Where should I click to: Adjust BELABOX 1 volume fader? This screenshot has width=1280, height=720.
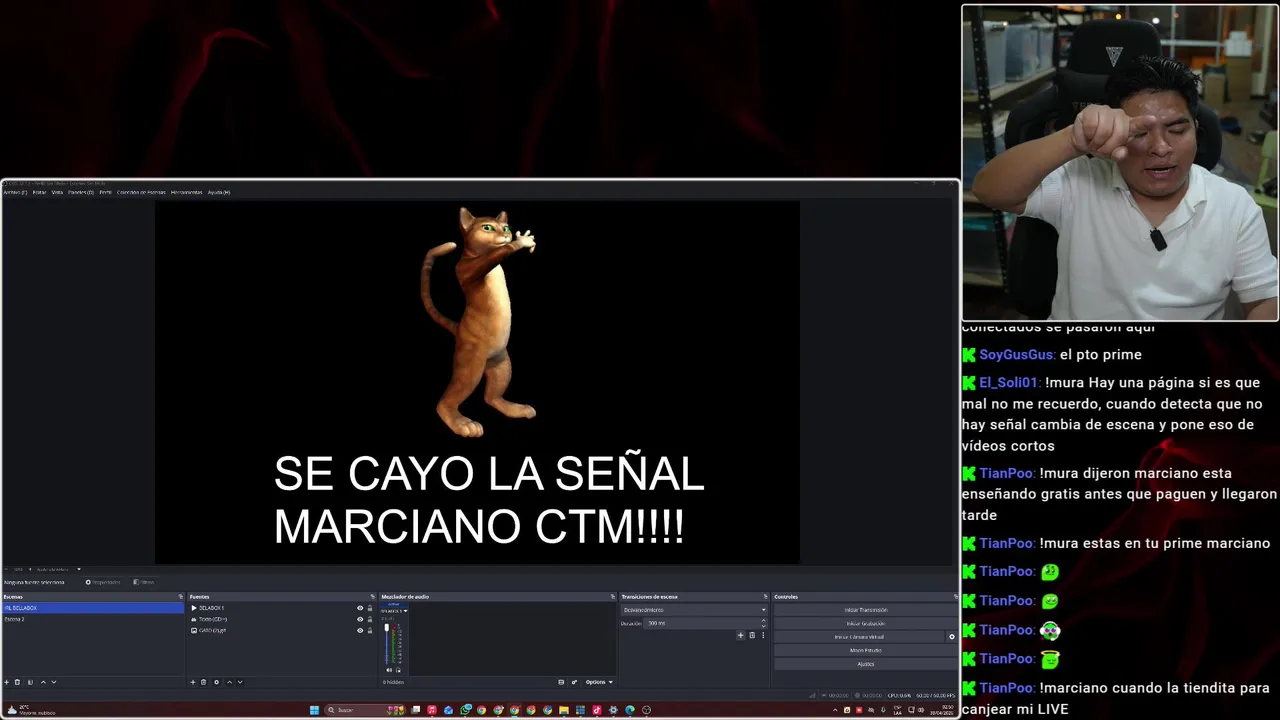387,627
